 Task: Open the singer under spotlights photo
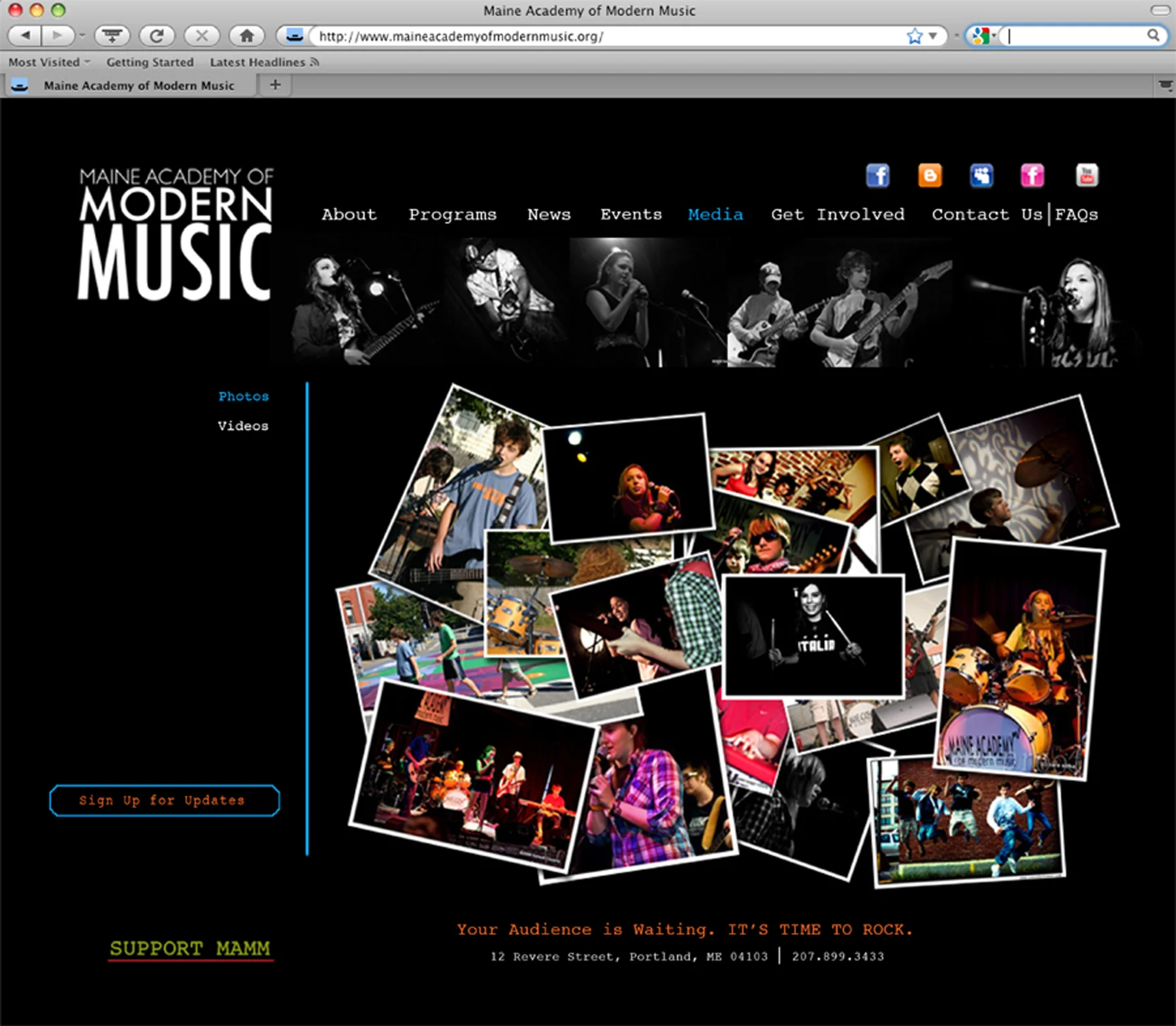629,478
